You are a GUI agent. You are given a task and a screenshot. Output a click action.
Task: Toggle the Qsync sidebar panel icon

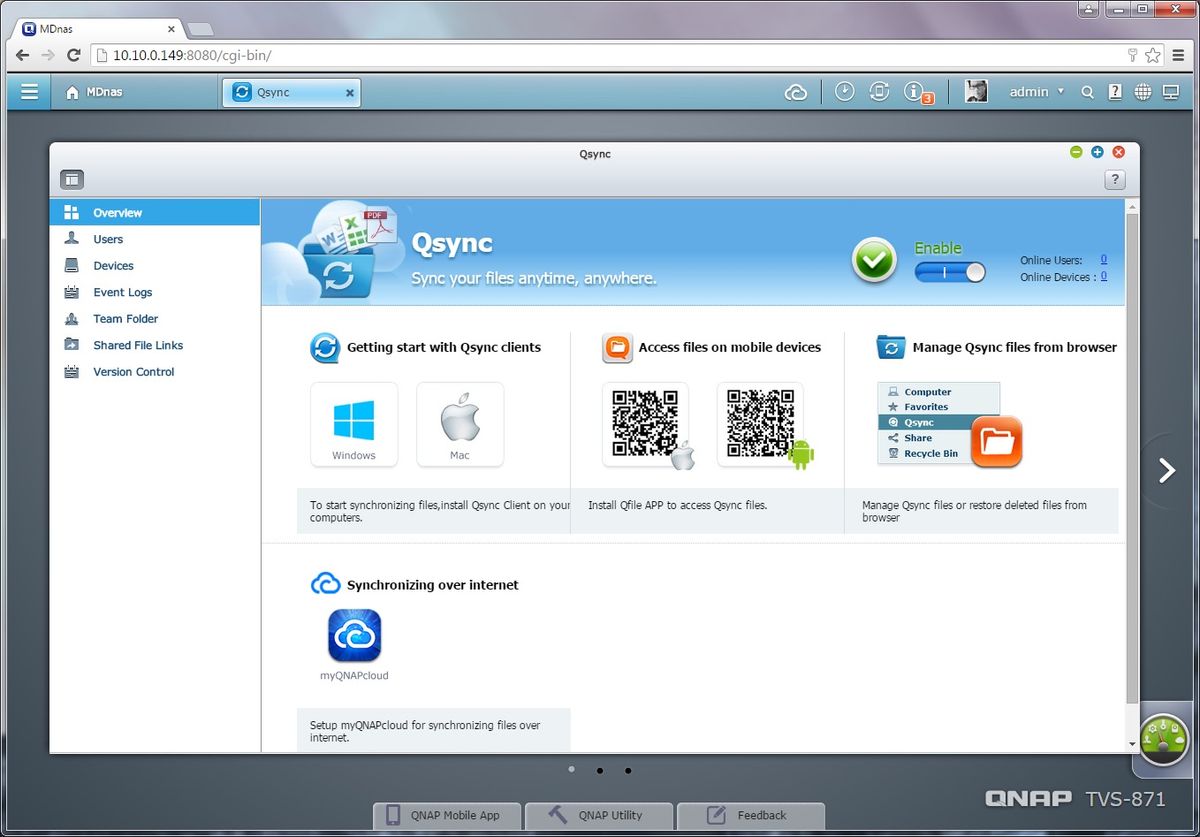click(72, 180)
